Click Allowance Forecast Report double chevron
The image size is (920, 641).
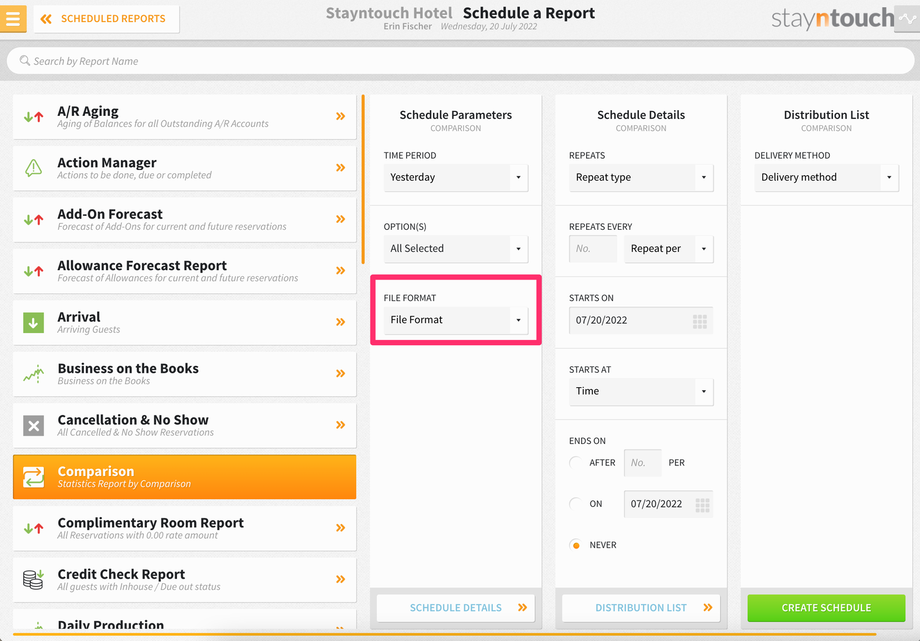[x=340, y=271]
